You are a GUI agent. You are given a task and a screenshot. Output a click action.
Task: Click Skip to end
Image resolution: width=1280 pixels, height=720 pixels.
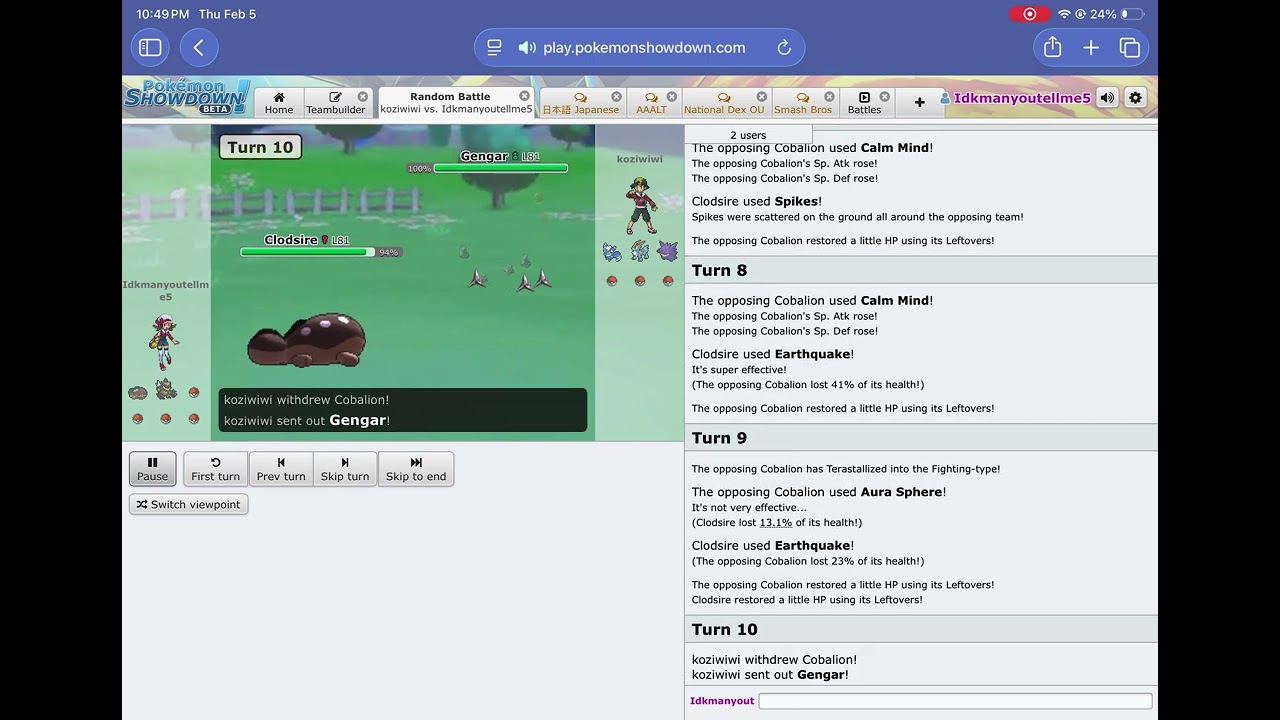tap(416, 469)
